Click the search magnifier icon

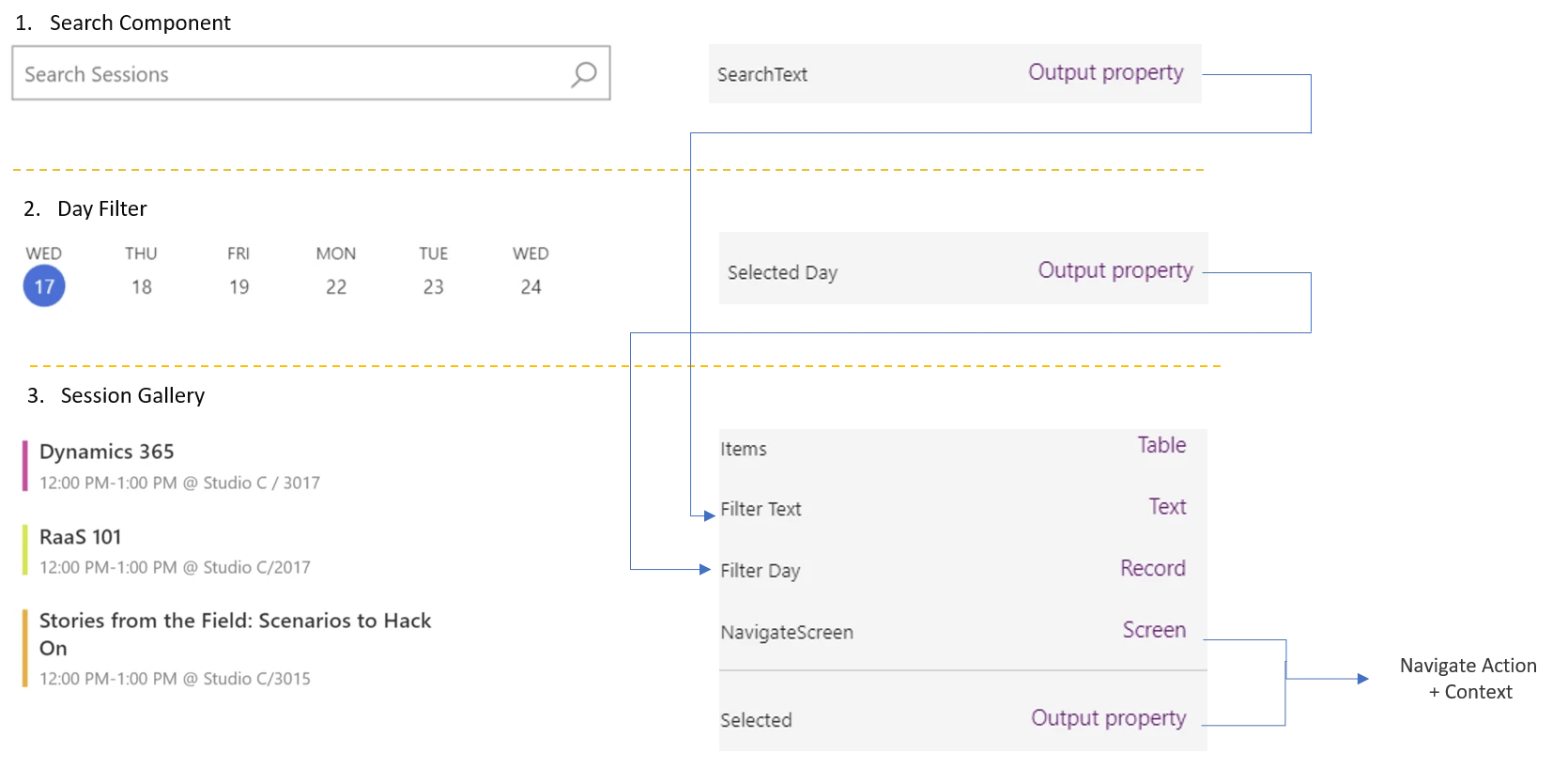pyautogui.click(x=583, y=74)
